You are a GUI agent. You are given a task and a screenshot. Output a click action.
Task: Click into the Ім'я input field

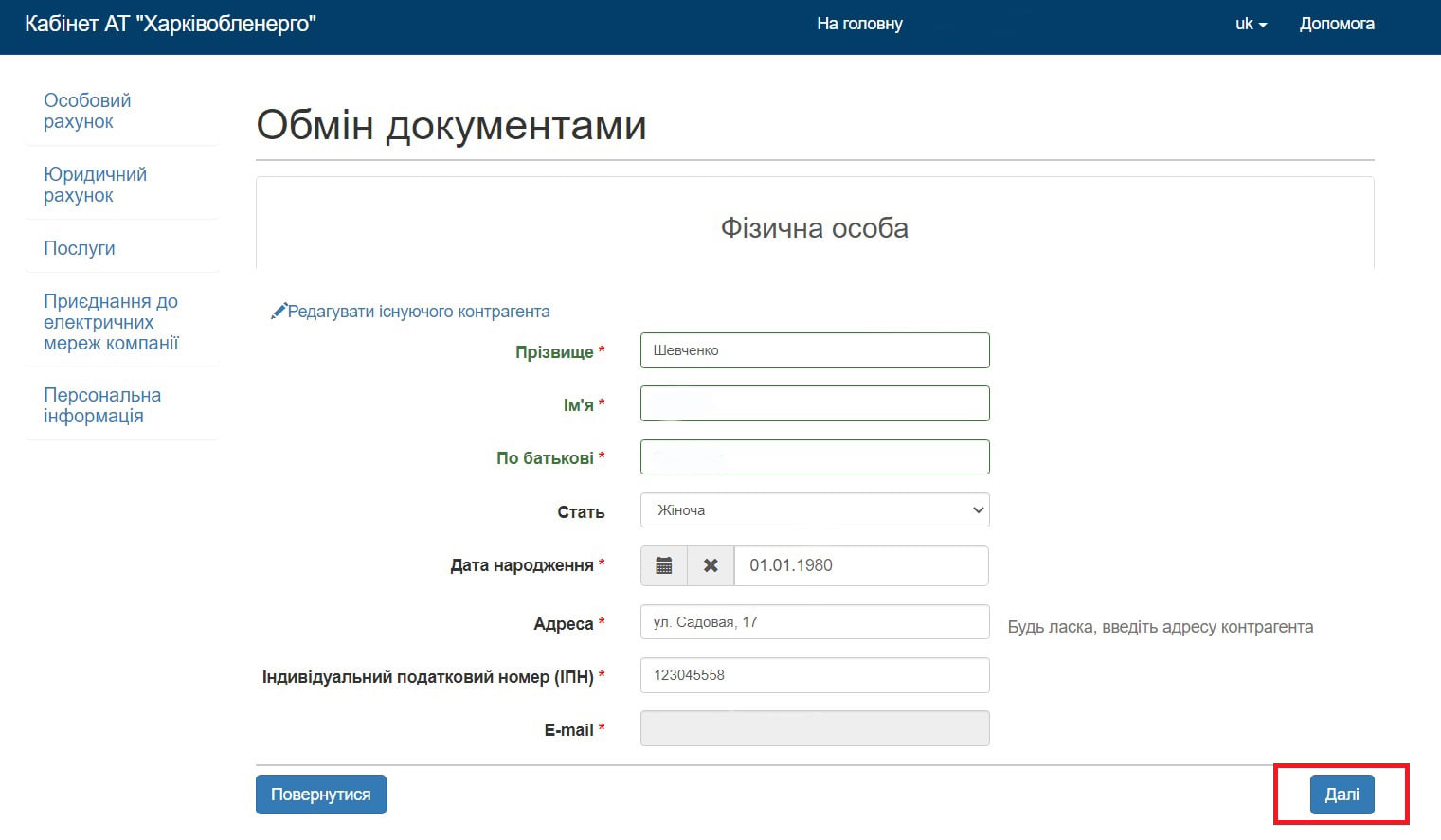pos(815,403)
